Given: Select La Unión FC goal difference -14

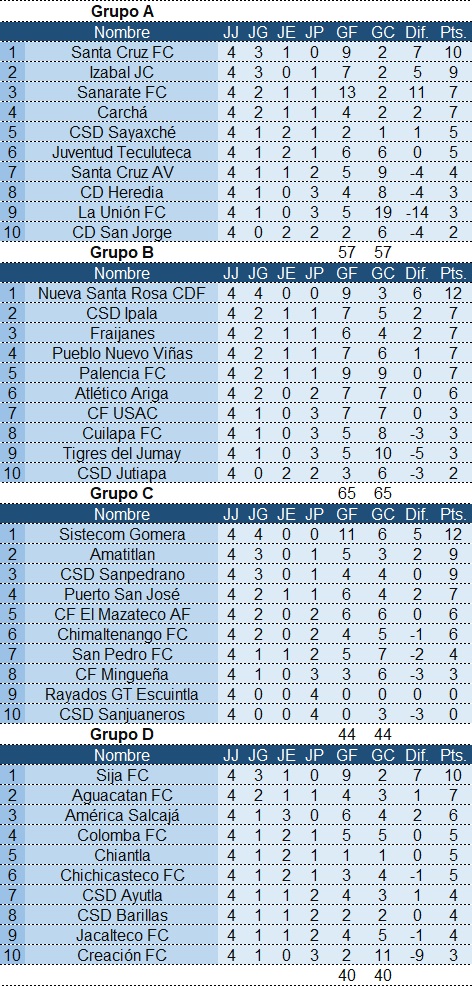Looking at the screenshot, I should [x=417, y=213].
